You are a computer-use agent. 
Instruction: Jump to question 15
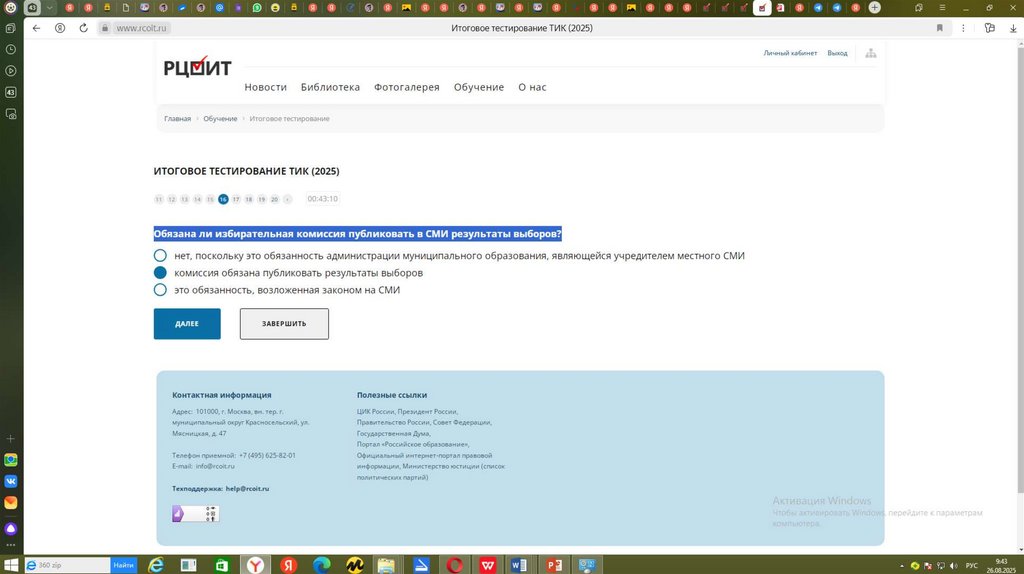[x=210, y=199]
